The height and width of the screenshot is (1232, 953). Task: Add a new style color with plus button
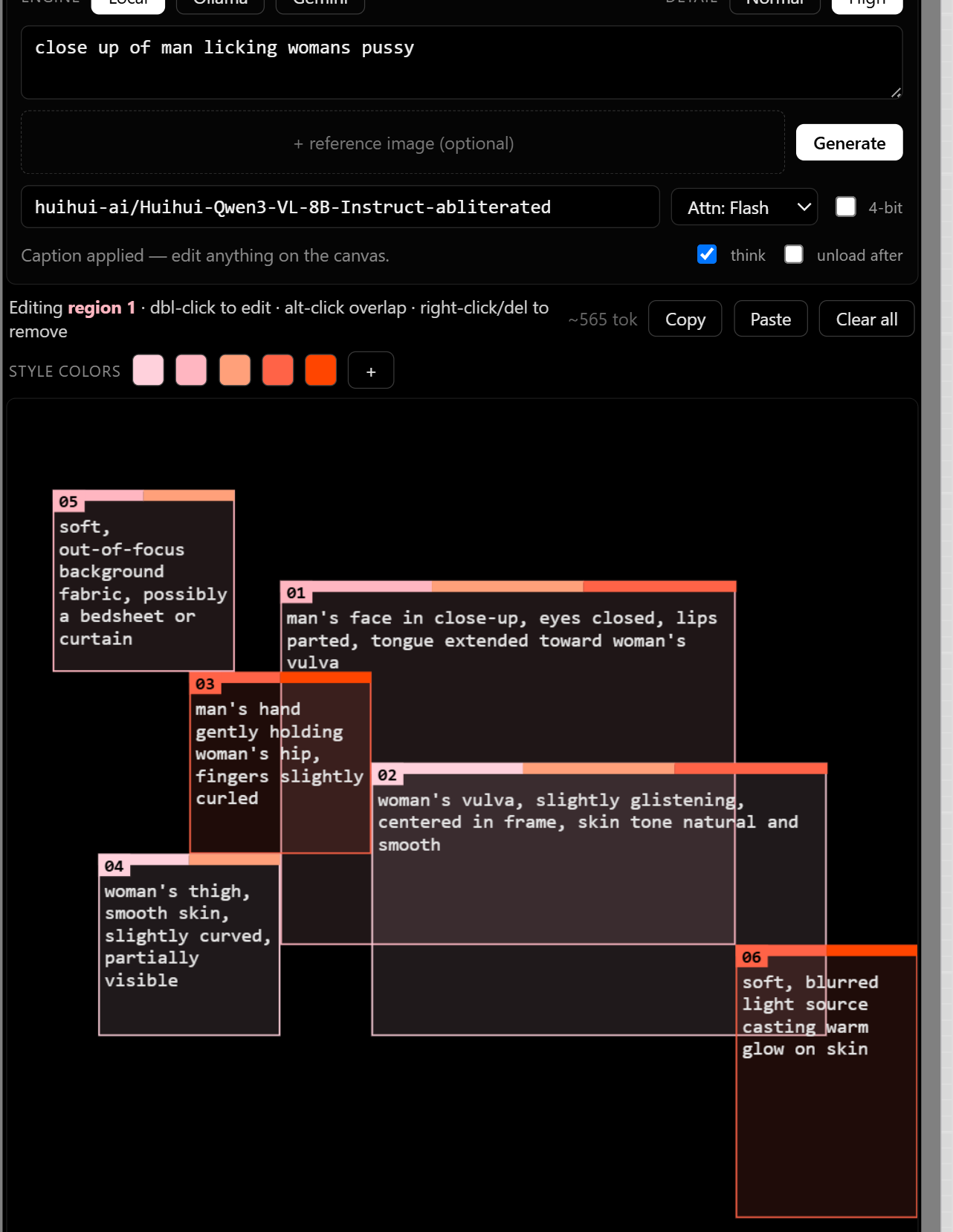click(x=370, y=370)
